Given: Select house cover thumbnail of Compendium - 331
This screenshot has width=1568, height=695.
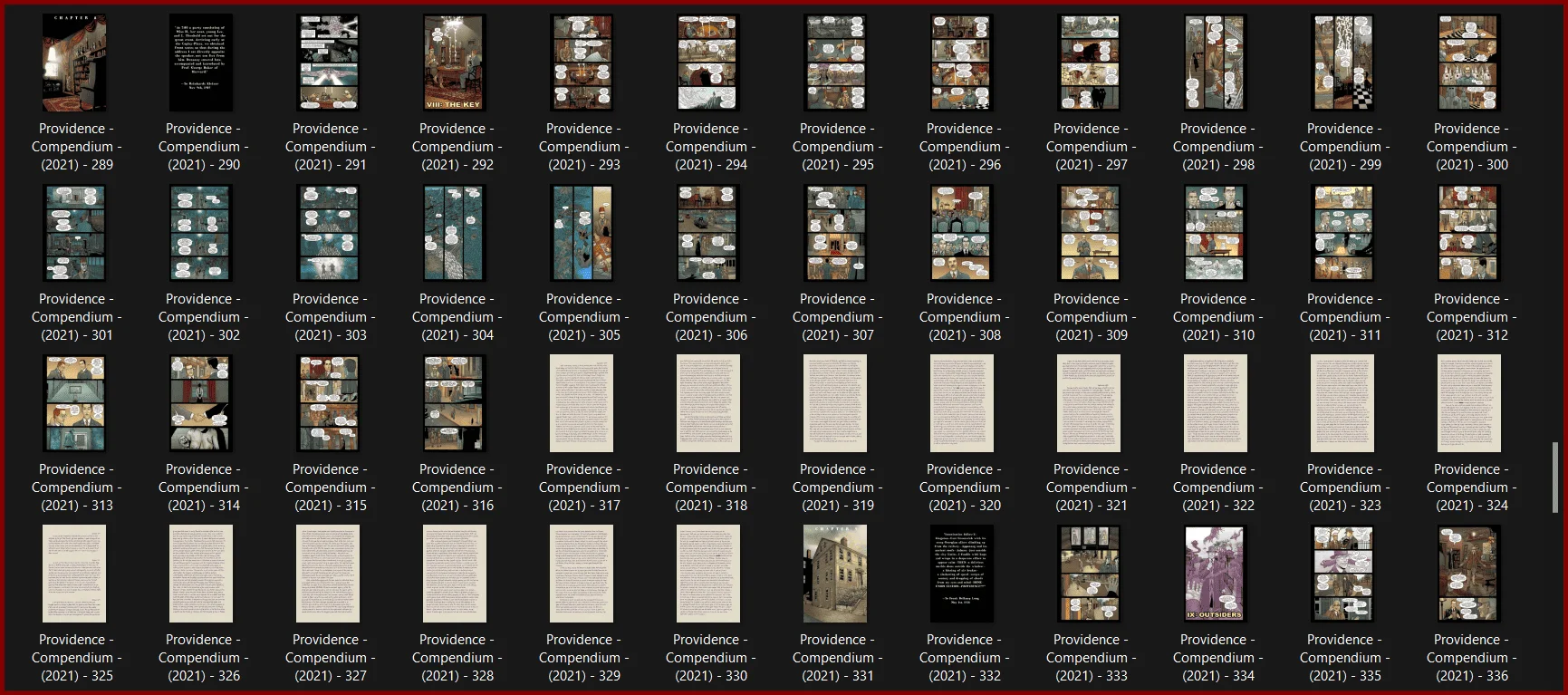Looking at the screenshot, I should (835, 574).
